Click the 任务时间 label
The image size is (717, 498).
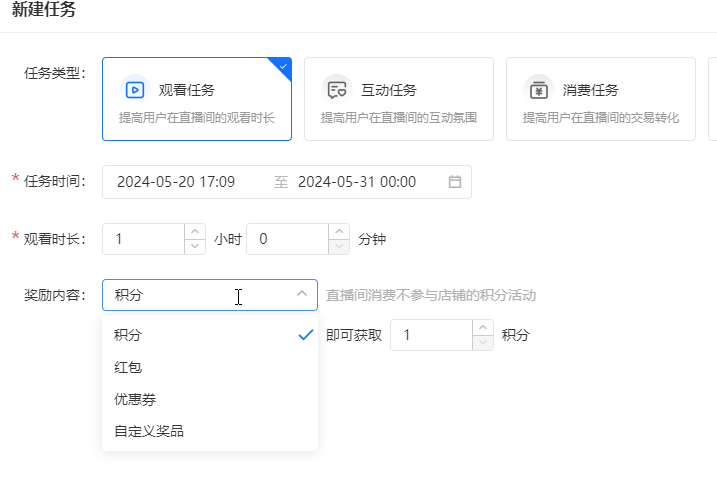(x=55, y=181)
